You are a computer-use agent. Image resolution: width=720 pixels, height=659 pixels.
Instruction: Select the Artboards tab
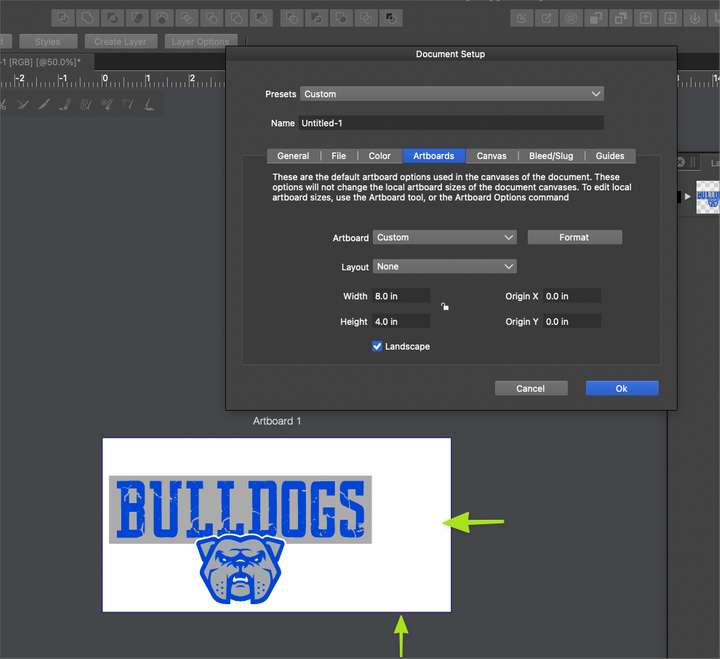point(433,156)
